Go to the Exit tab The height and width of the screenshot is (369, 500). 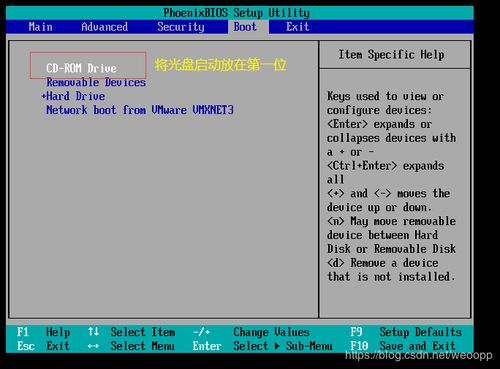click(298, 27)
